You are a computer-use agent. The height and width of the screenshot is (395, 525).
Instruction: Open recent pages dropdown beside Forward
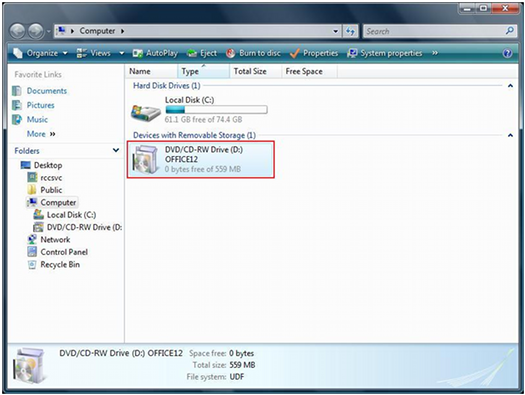coord(49,31)
